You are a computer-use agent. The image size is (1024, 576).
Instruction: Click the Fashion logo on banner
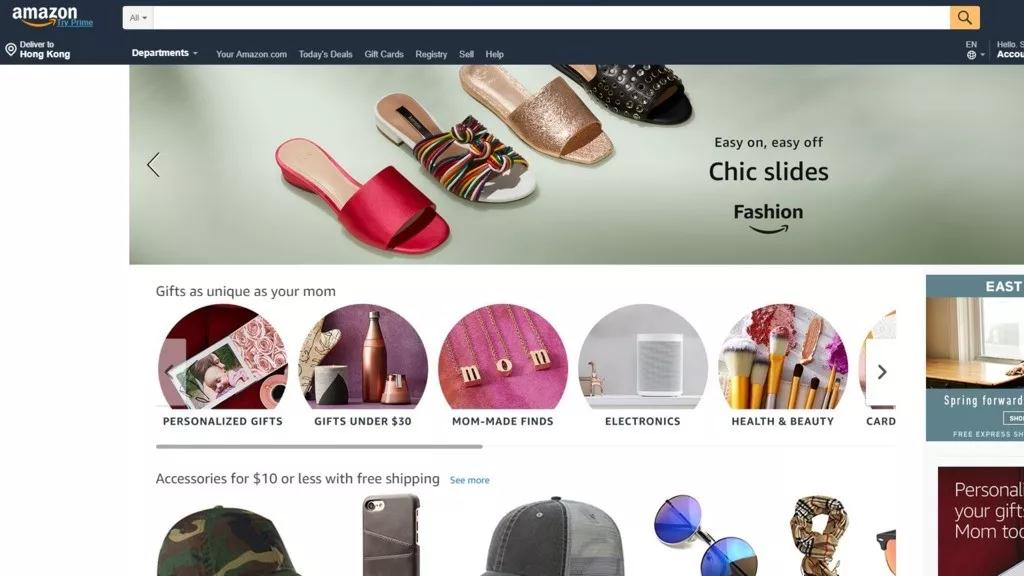768,218
